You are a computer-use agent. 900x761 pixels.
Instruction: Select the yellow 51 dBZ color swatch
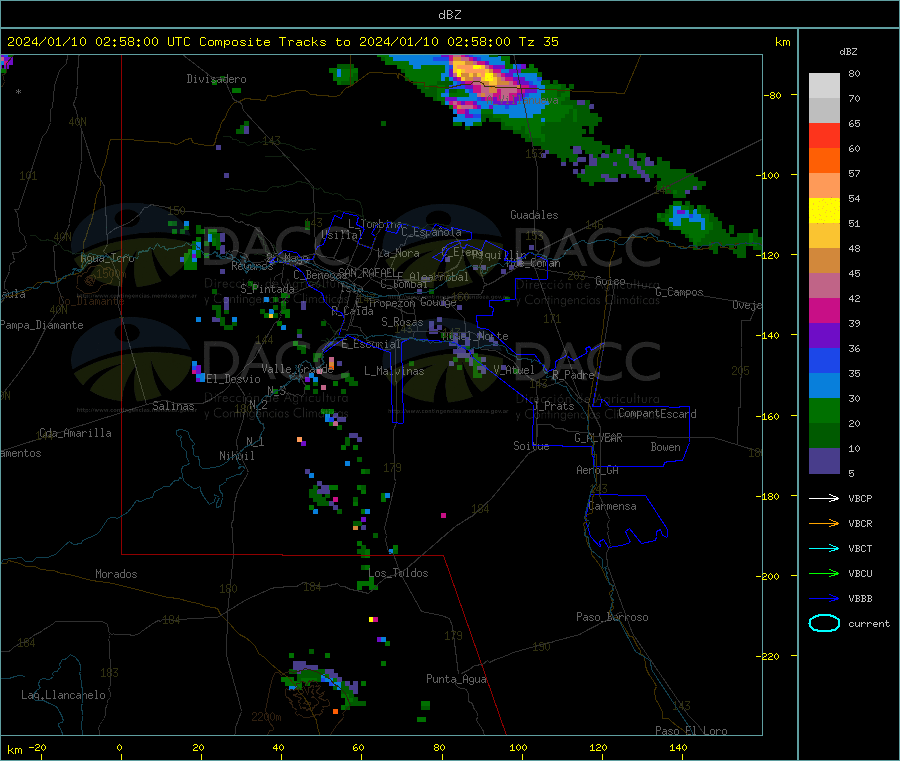point(824,211)
